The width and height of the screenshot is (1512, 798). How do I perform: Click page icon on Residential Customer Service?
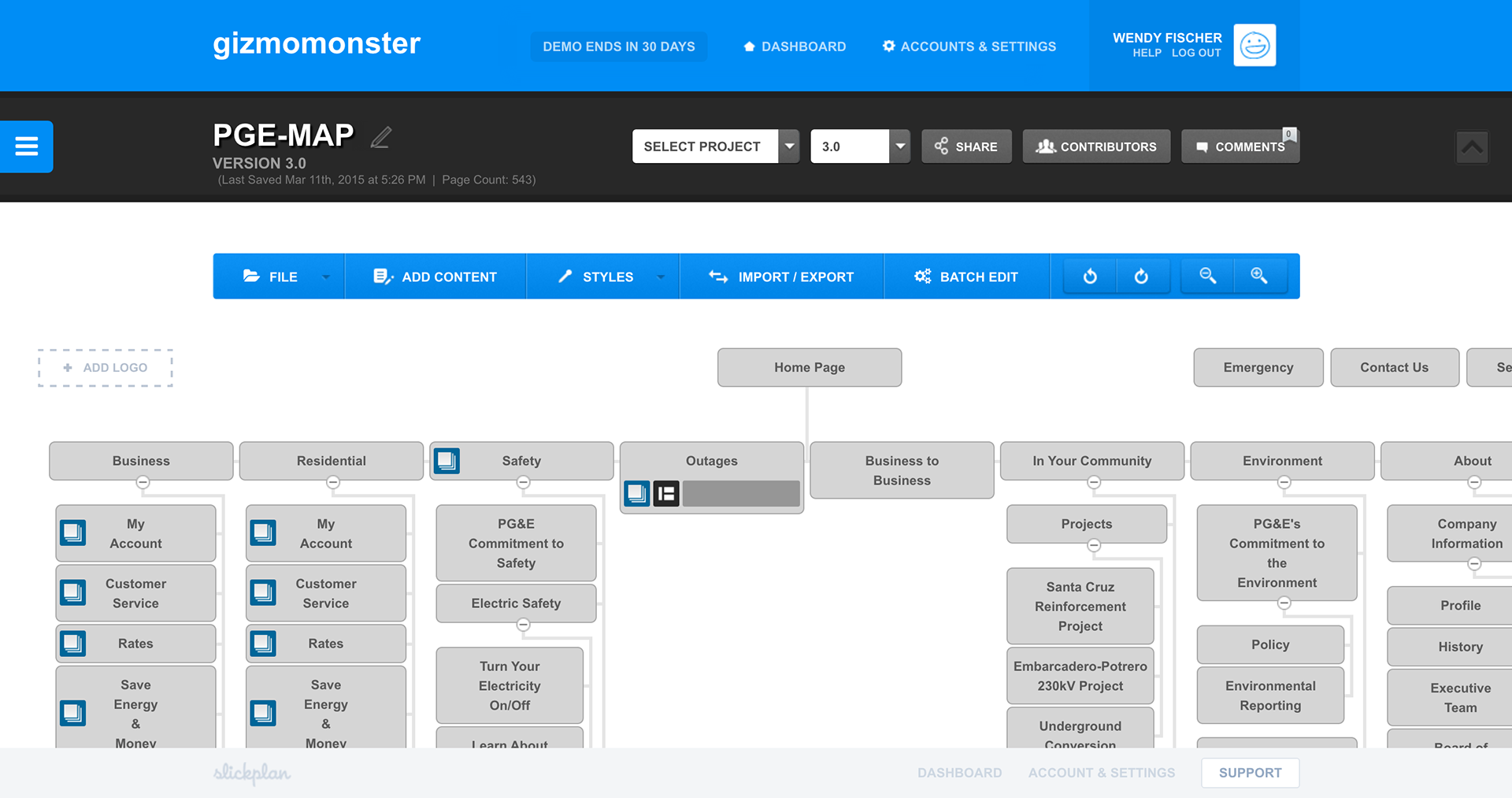point(263,592)
